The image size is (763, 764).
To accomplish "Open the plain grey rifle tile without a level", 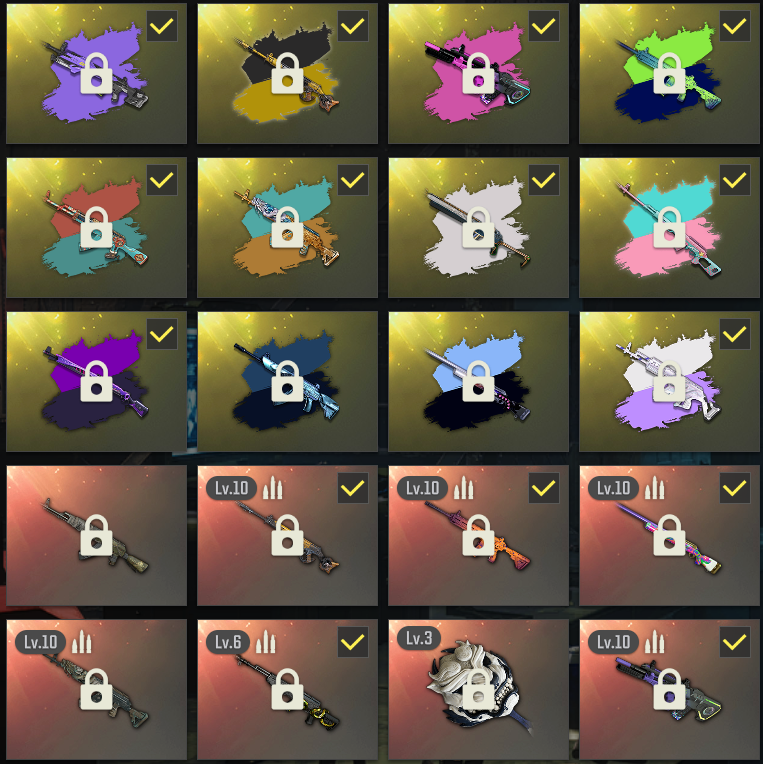I will tap(96, 535).
